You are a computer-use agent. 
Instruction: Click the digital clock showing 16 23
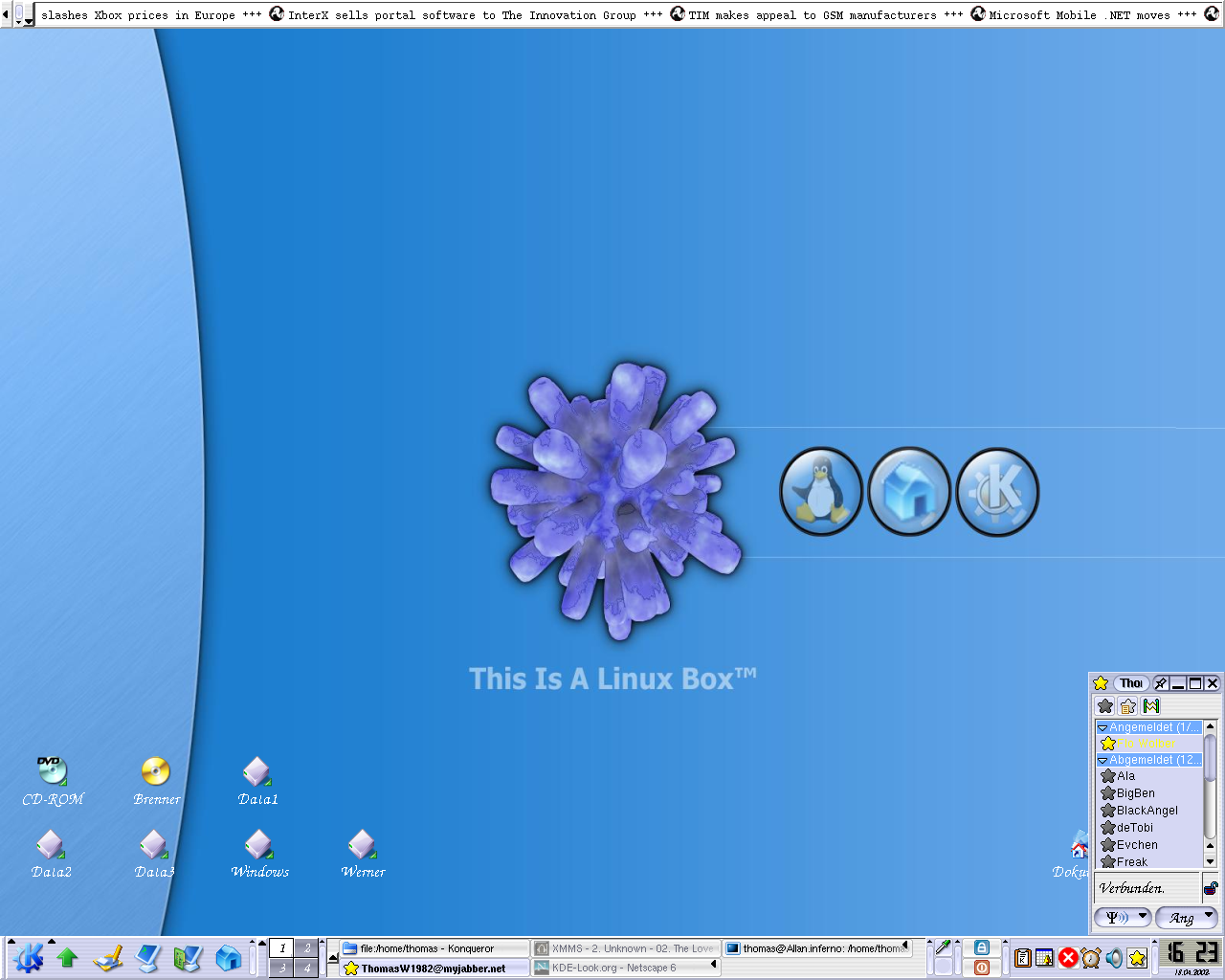click(x=1192, y=952)
